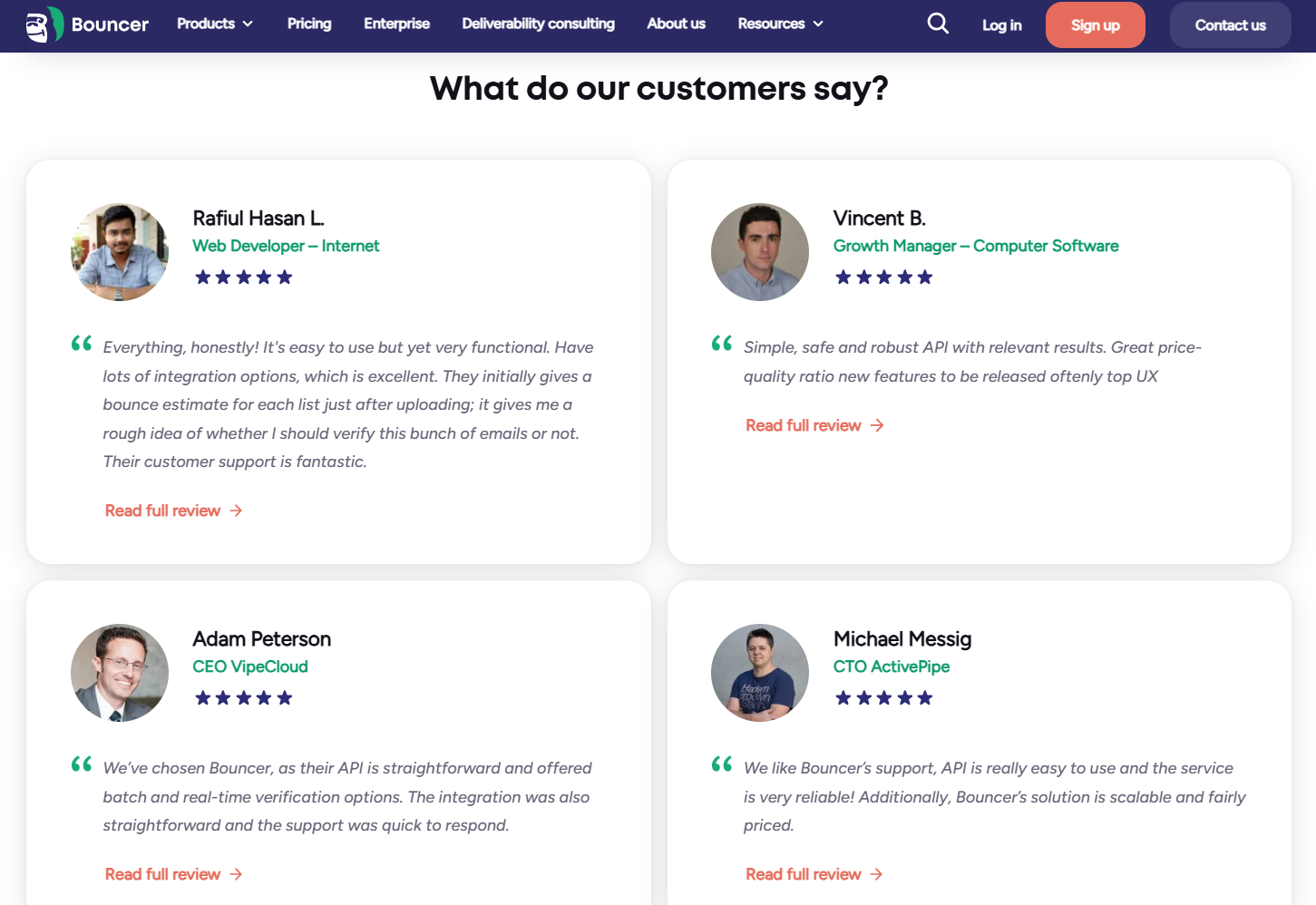Click the Sign up button
Viewport: 1316px width, 905px height.
point(1095,24)
